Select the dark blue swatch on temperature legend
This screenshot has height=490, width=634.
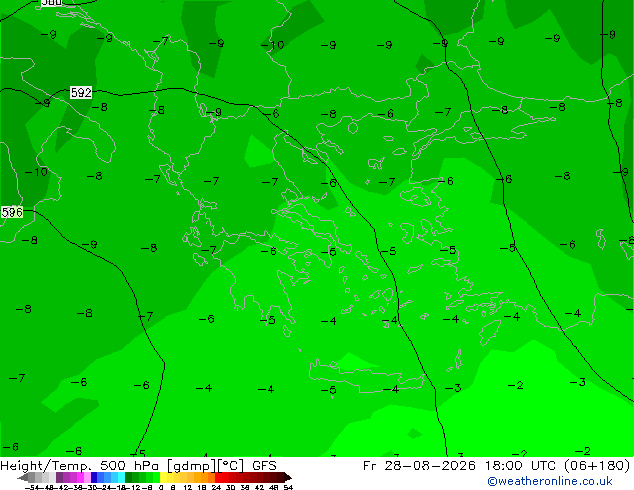94,477
